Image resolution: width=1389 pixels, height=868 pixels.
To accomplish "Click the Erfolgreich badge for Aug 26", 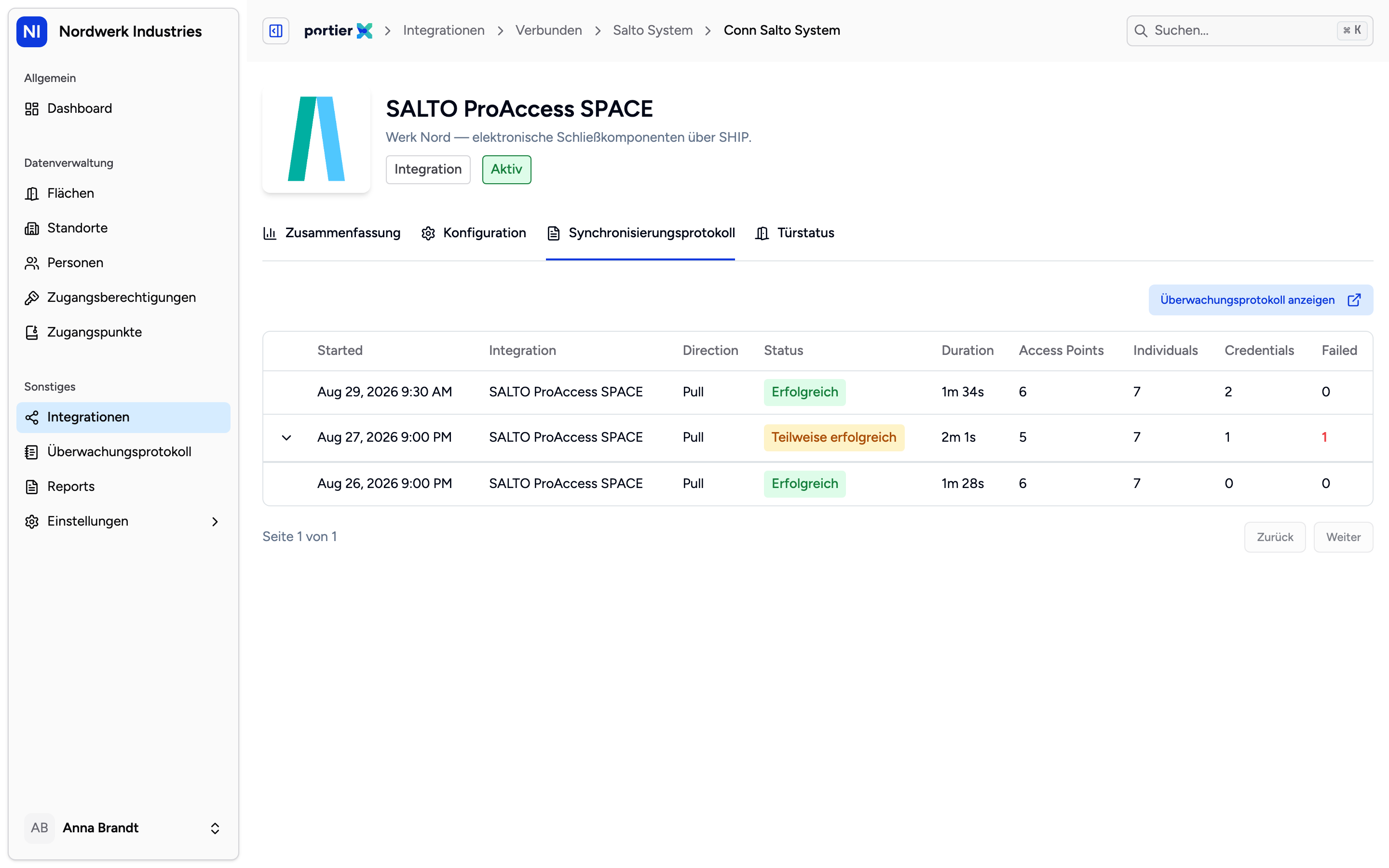I will click(804, 483).
